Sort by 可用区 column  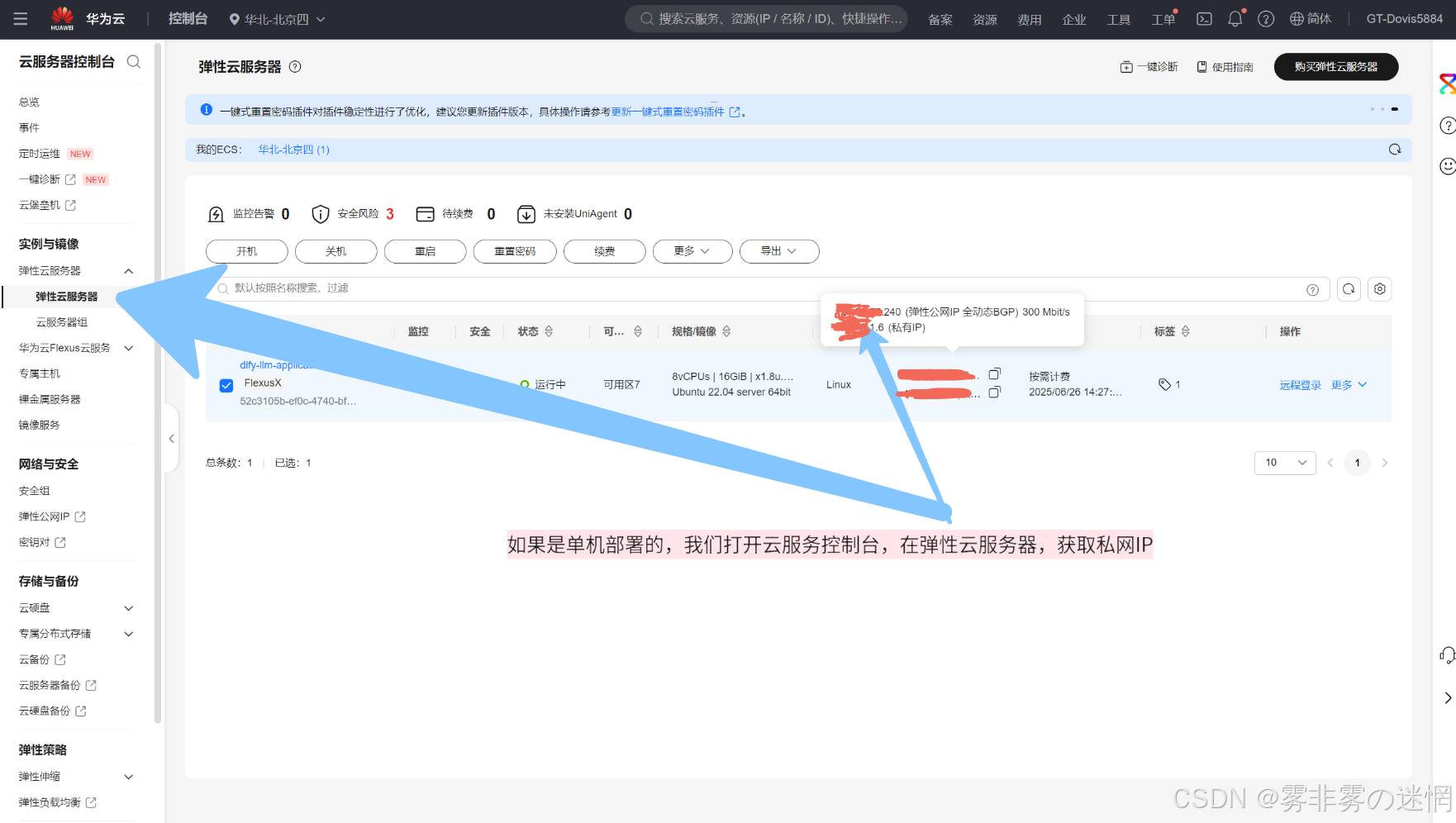point(638,331)
